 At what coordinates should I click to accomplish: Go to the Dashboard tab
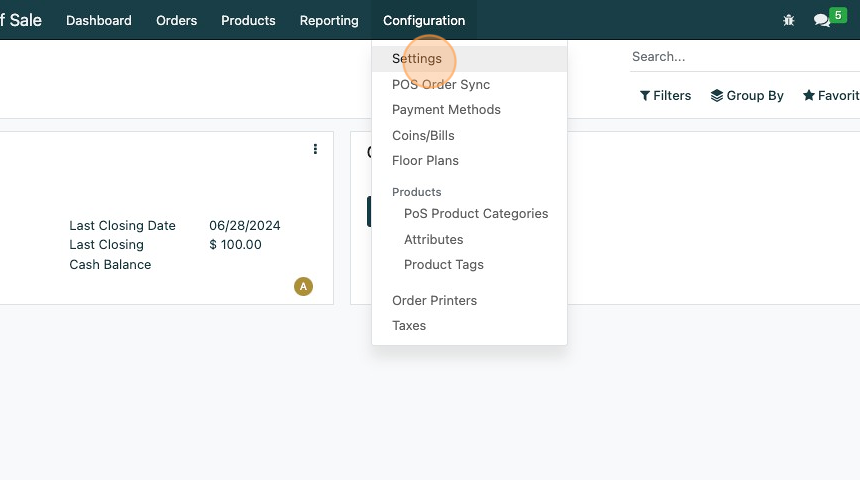(x=99, y=20)
